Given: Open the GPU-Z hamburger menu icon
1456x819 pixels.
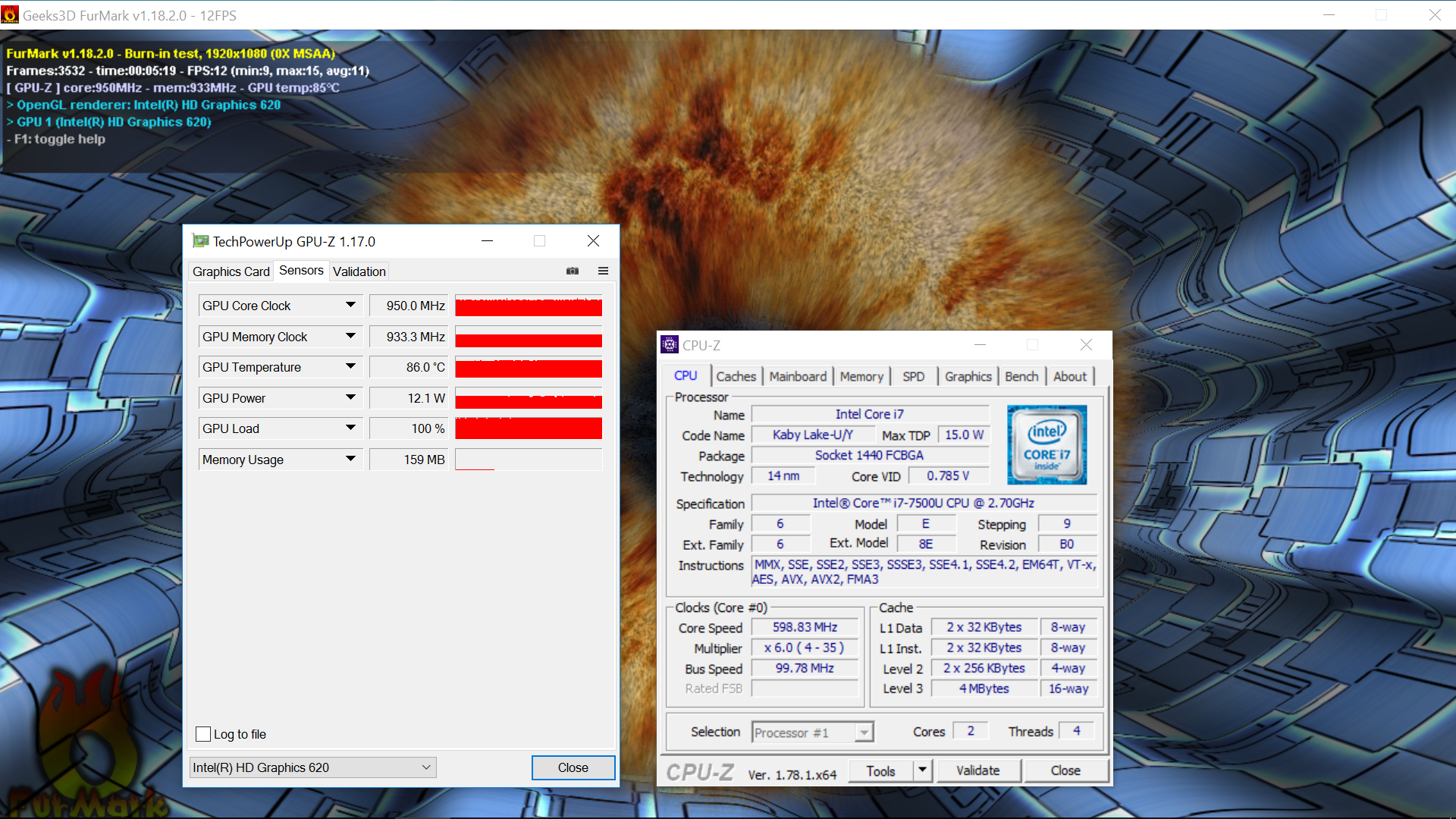Looking at the screenshot, I should pos(604,271).
